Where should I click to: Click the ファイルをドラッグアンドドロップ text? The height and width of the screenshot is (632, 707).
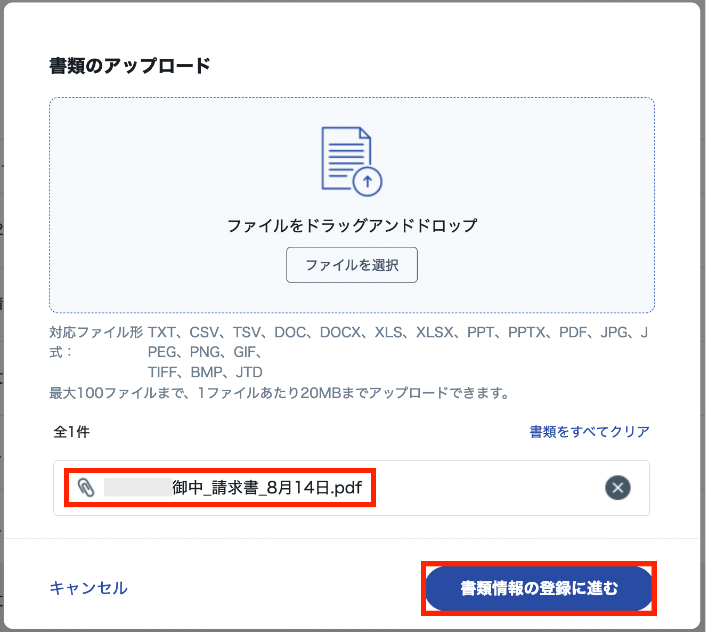point(352,225)
